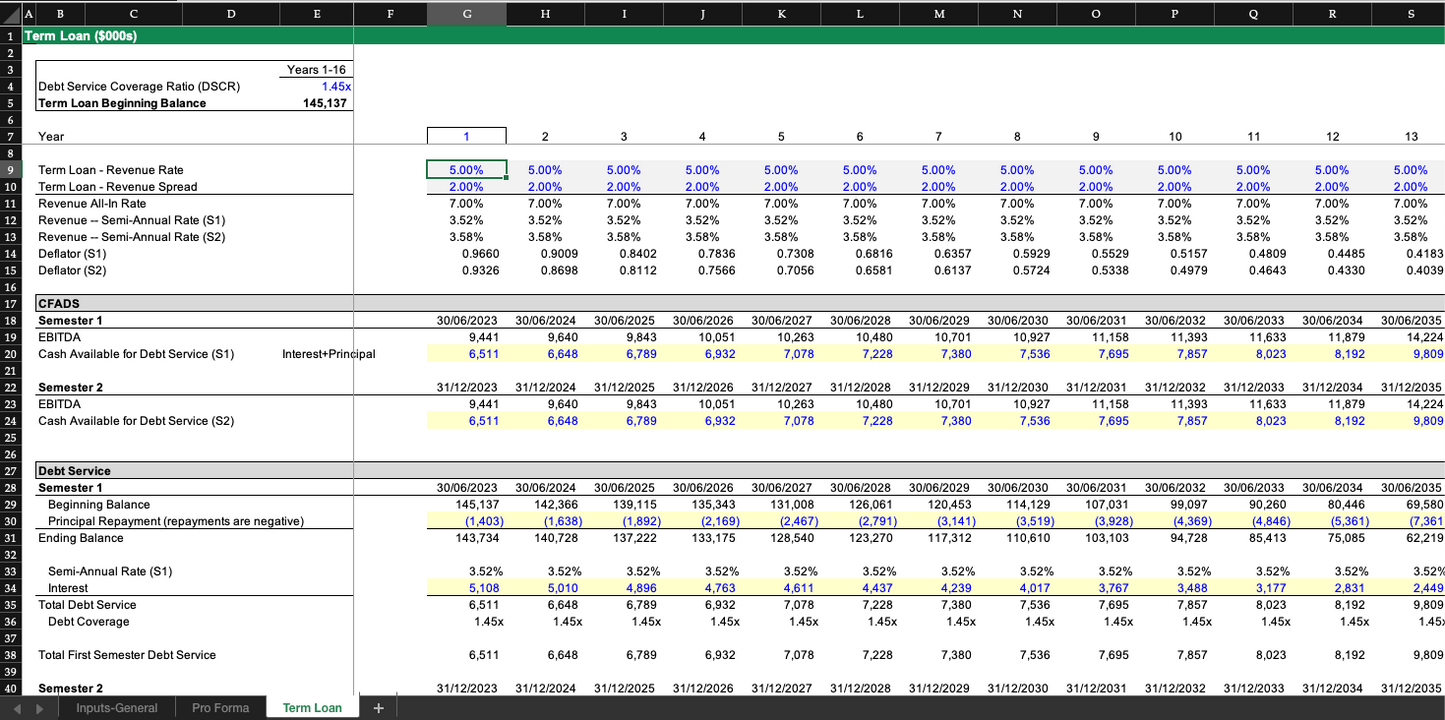The width and height of the screenshot is (1445, 720).
Task: Select the Term Loan sheet tab
Action: [311, 708]
